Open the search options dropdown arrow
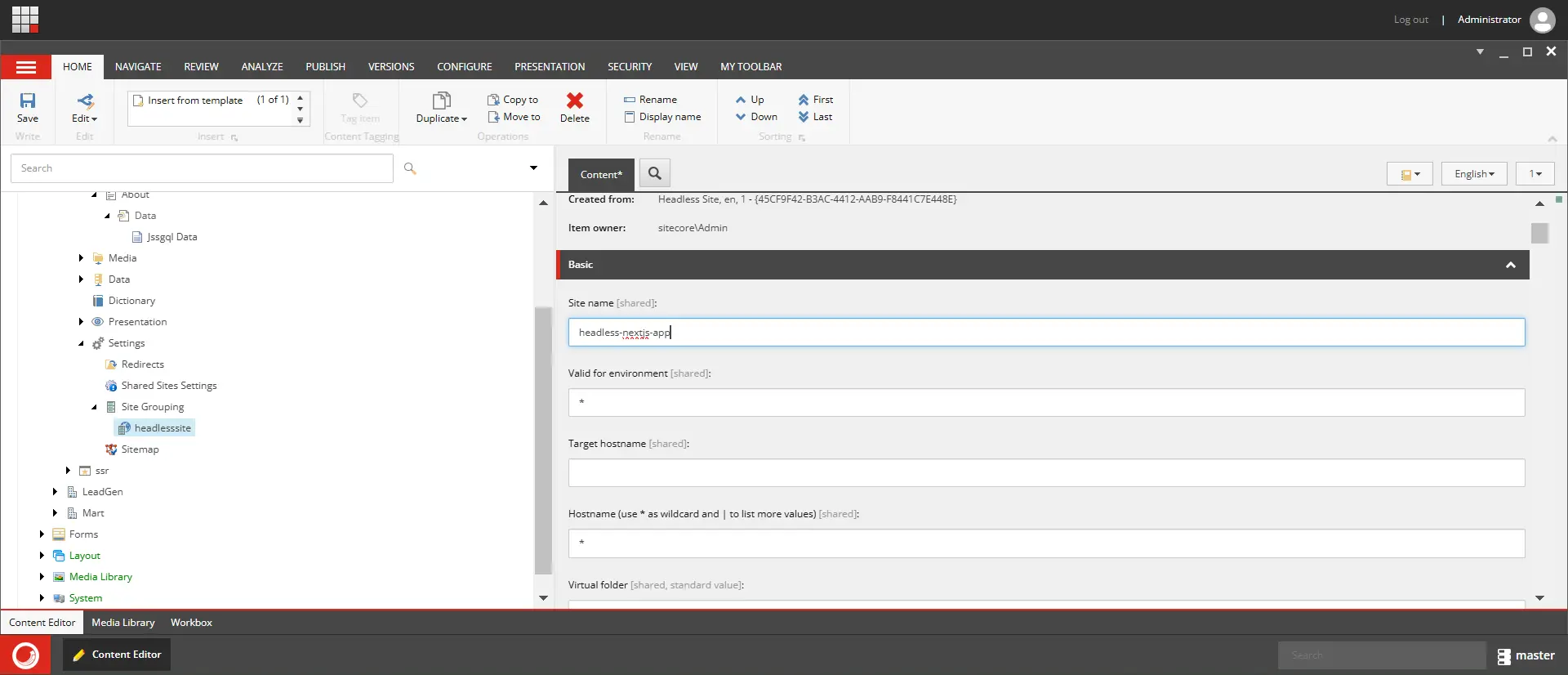 point(533,168)
